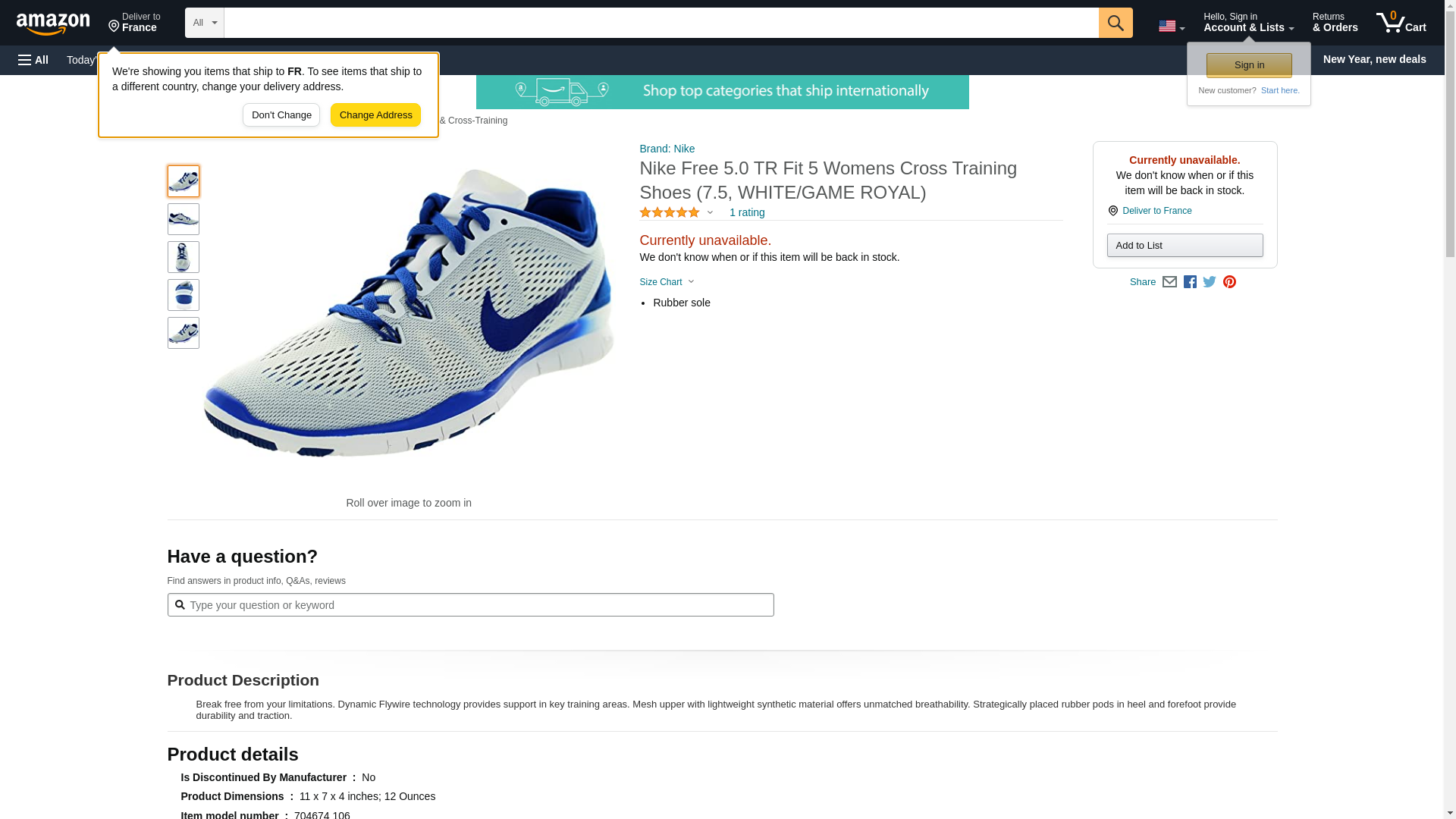Click the question search field
This screenshot has height=819, width=1456.
478,605
